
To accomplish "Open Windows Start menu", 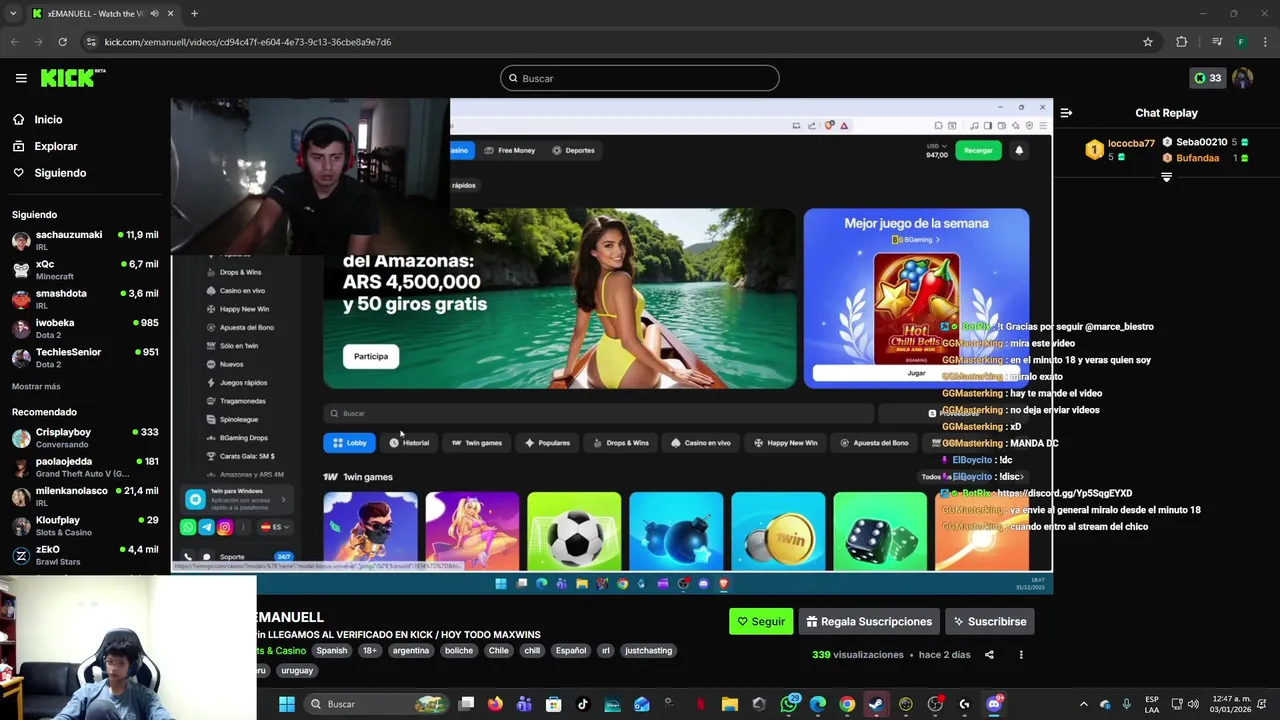I will [x=287, y=704].
